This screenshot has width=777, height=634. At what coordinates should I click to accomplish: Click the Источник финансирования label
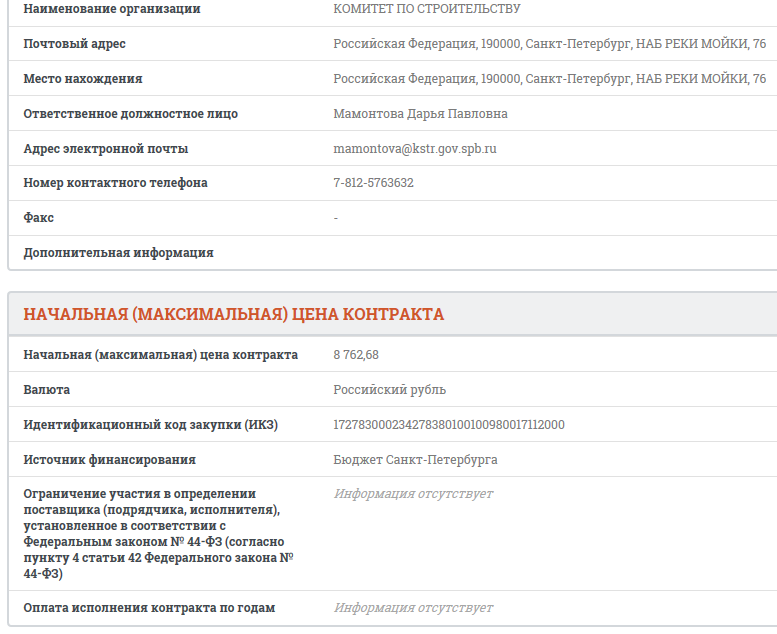tap(110, 460)
